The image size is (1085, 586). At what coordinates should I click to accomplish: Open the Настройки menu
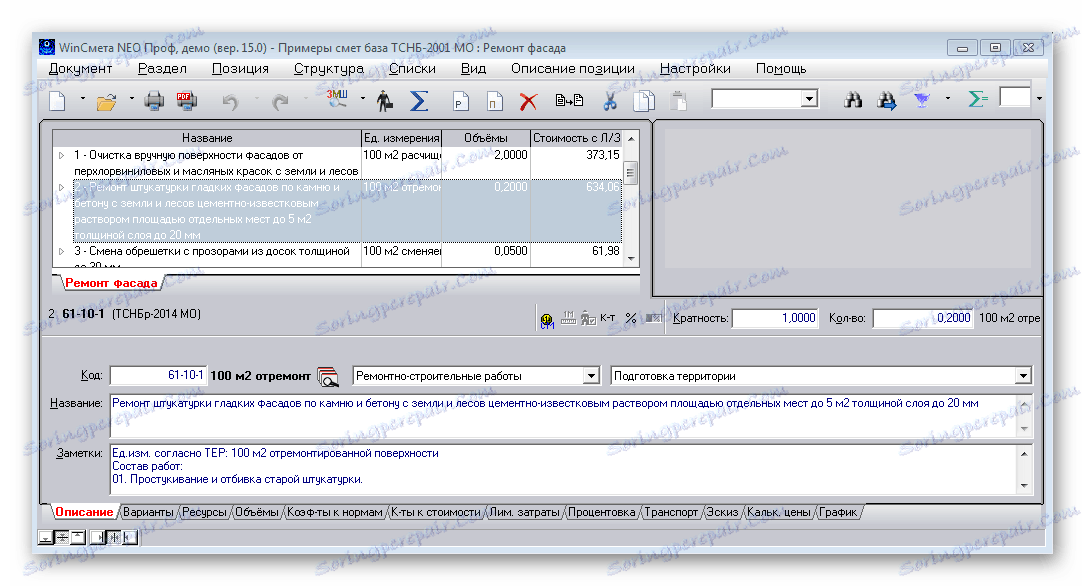click(695, 68)
